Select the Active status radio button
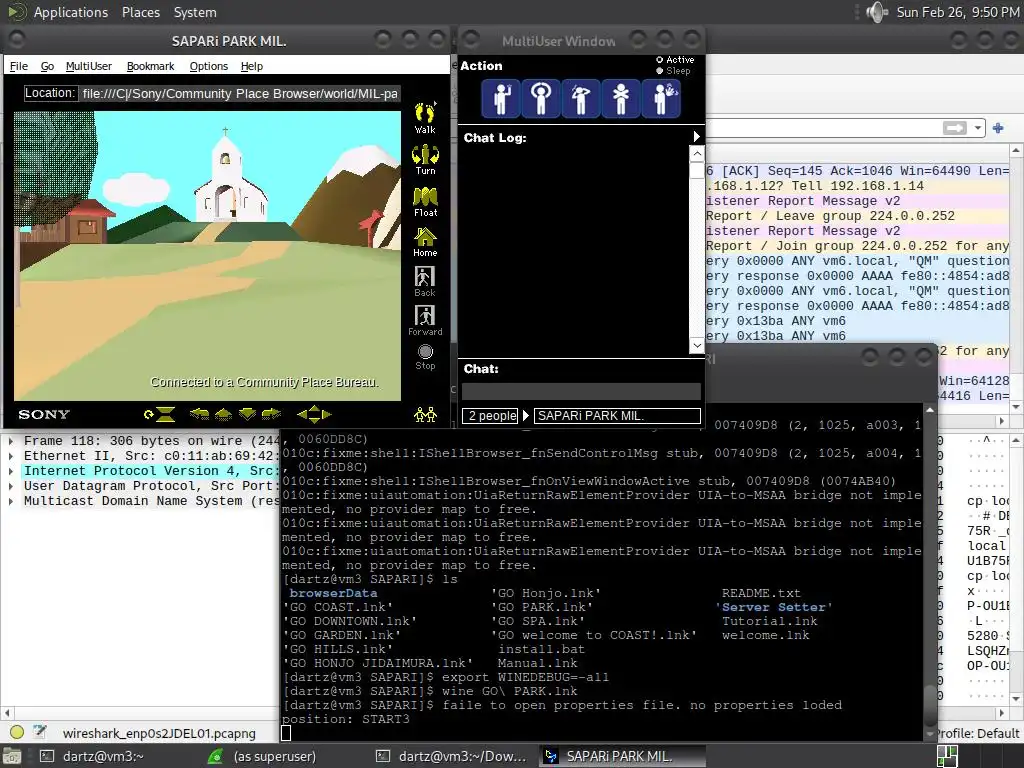This screenshot has height=768, width=1024. [659, 59]
